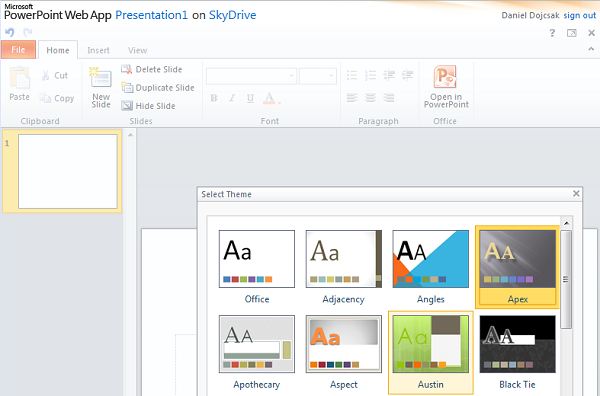Choose the Austin theme
This screenshot has width=600, height=396.
[x=430, y=352]
